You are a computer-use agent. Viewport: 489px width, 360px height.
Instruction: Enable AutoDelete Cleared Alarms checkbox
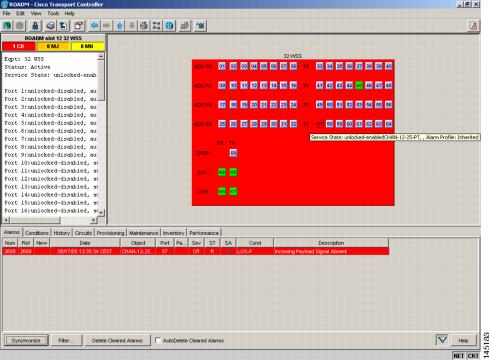(158, 340)
